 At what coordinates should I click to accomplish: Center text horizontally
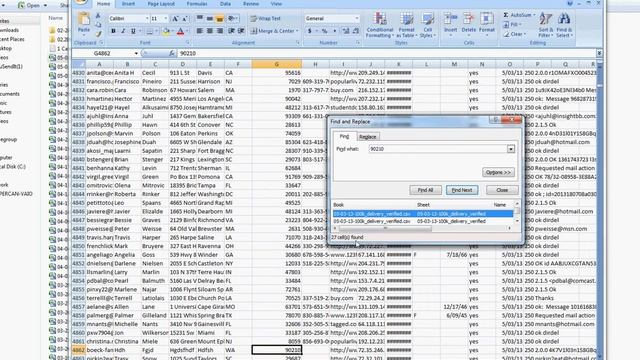[209, 31]
